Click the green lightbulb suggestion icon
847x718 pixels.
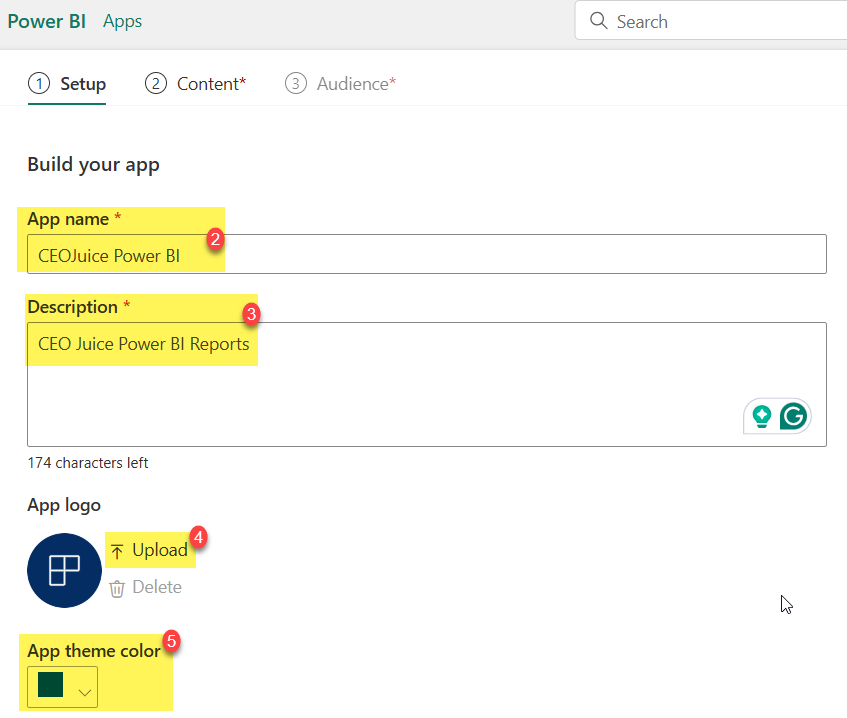(x=762, y=417)
